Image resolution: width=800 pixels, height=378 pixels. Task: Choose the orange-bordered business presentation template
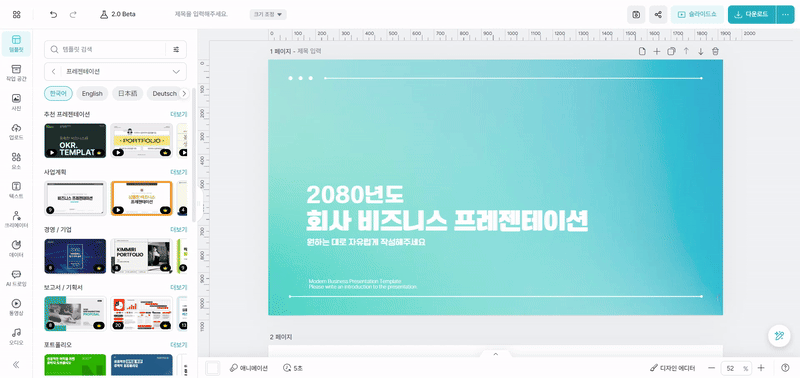tap(142, 198)
